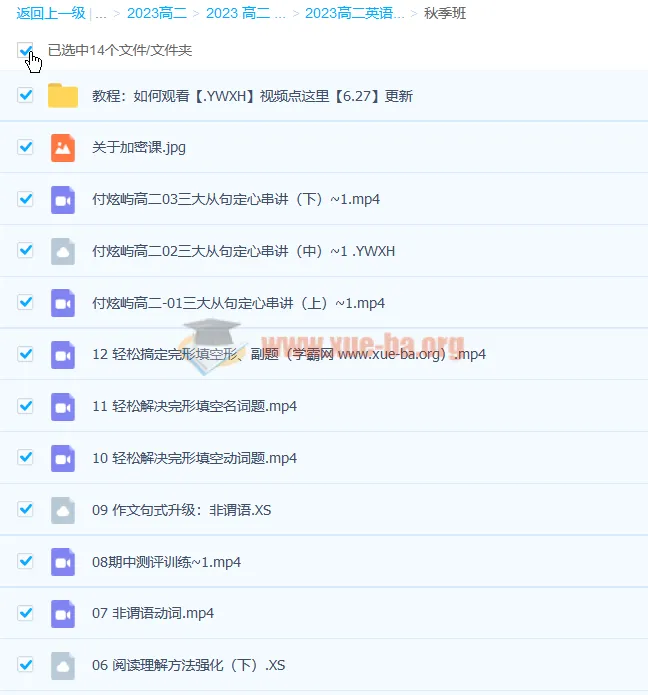Image resolution: width=648 pixels, height=695 pixels.
Task: Click video icon for 12 轻松搞定完形填空形、副题
Action: [x=63, y=354]
